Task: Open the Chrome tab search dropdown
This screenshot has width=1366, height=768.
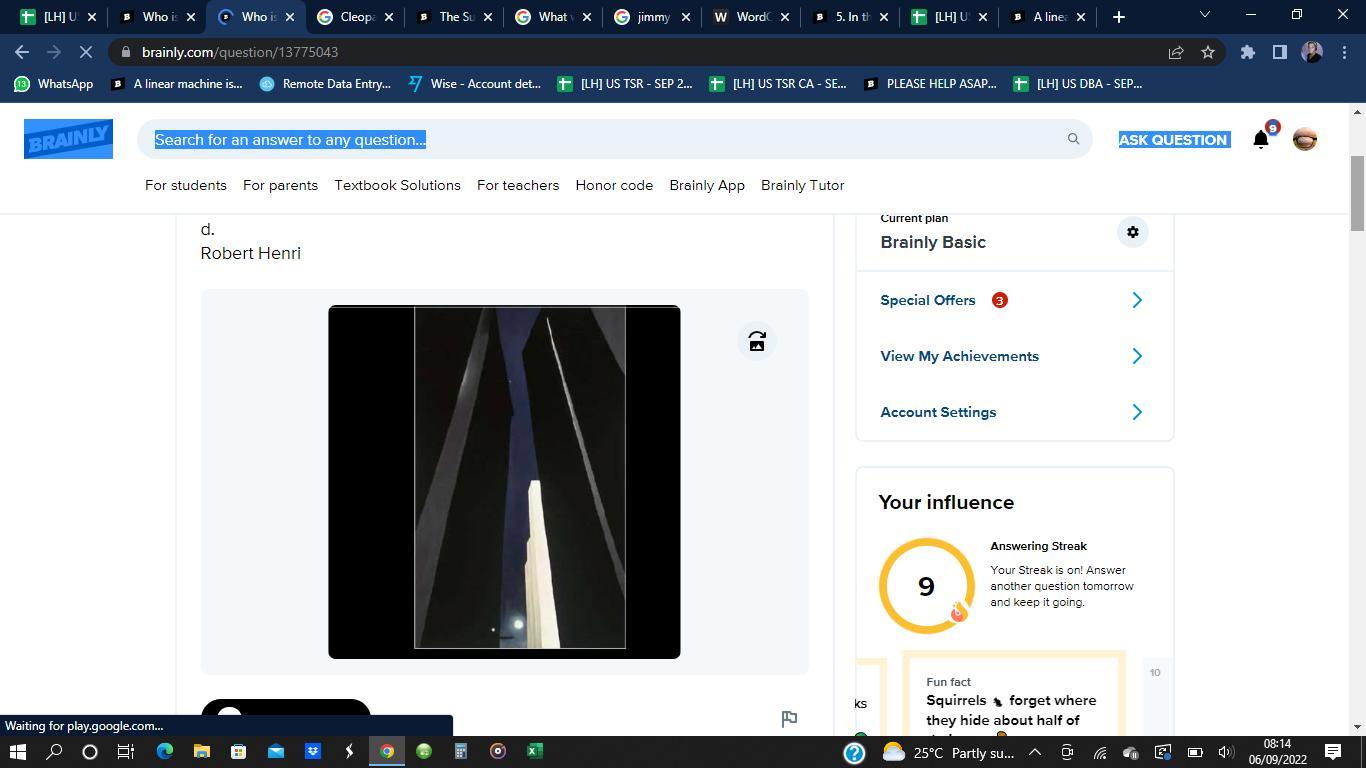Action: pos(1204,16)
